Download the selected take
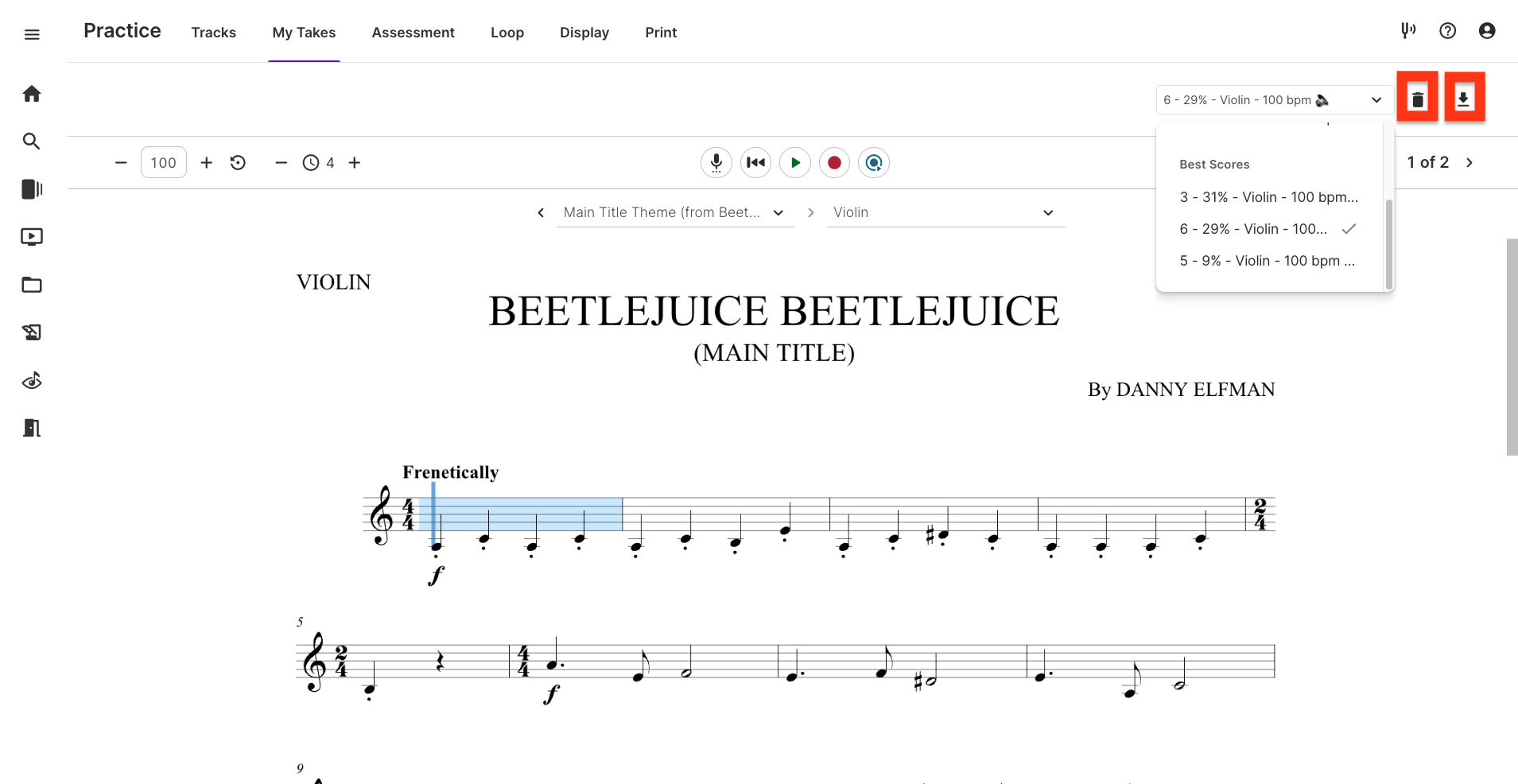The height and width of the screenshot is (784, 1518). [1464, 99]
